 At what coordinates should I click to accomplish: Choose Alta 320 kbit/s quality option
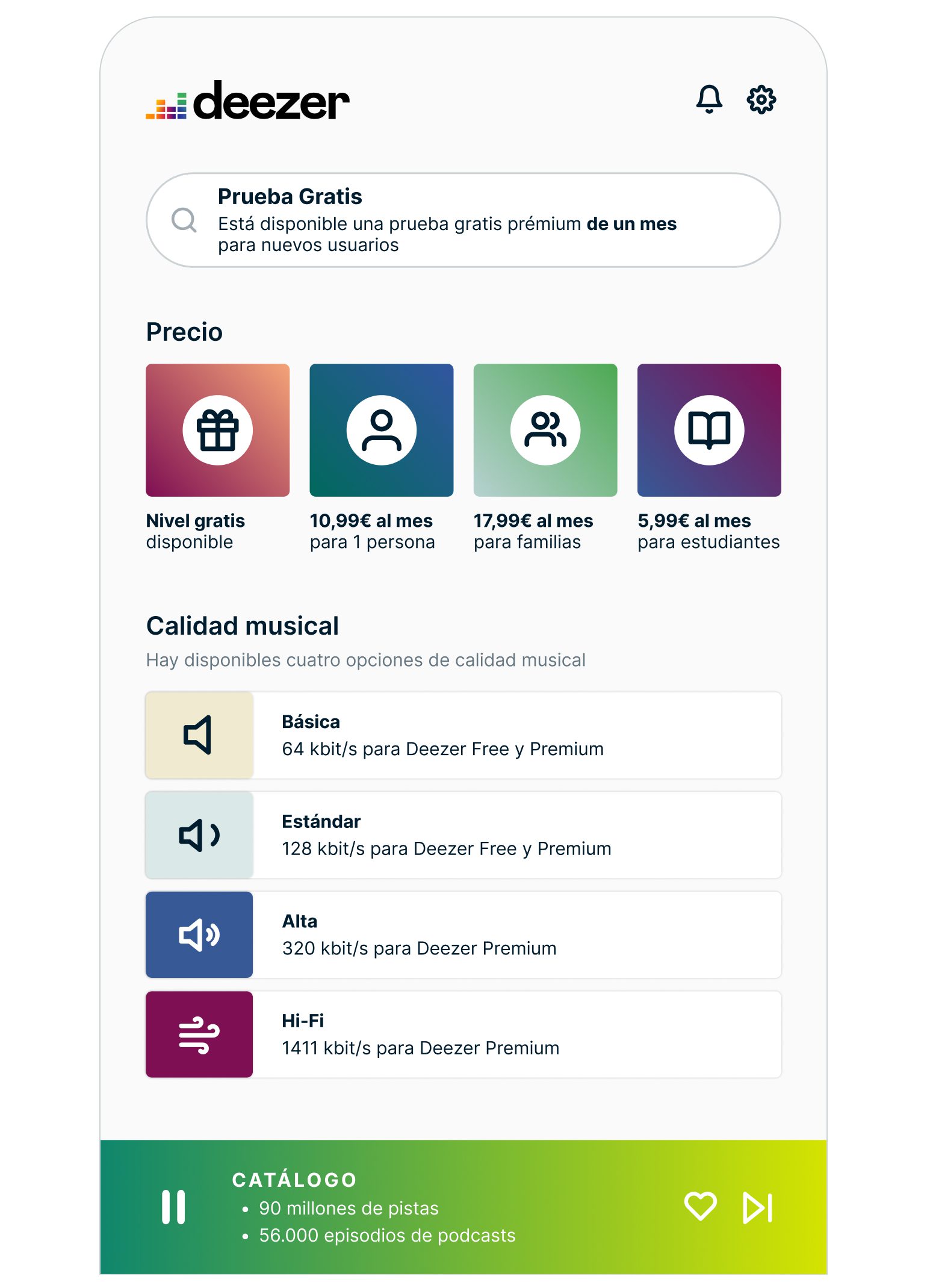pyautogui.click(x=463, y=935)
